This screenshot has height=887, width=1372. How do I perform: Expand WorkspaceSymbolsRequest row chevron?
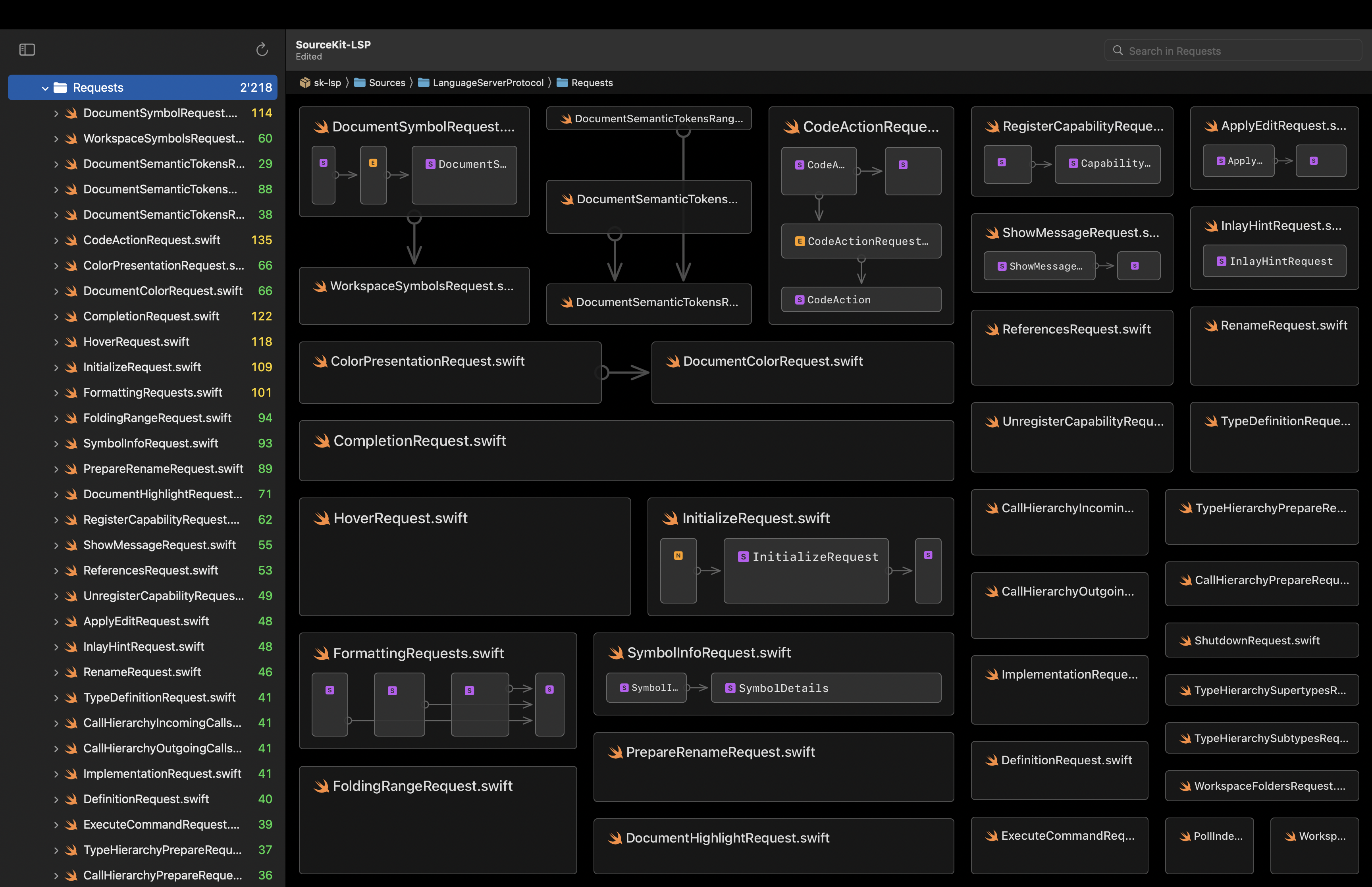56,139
